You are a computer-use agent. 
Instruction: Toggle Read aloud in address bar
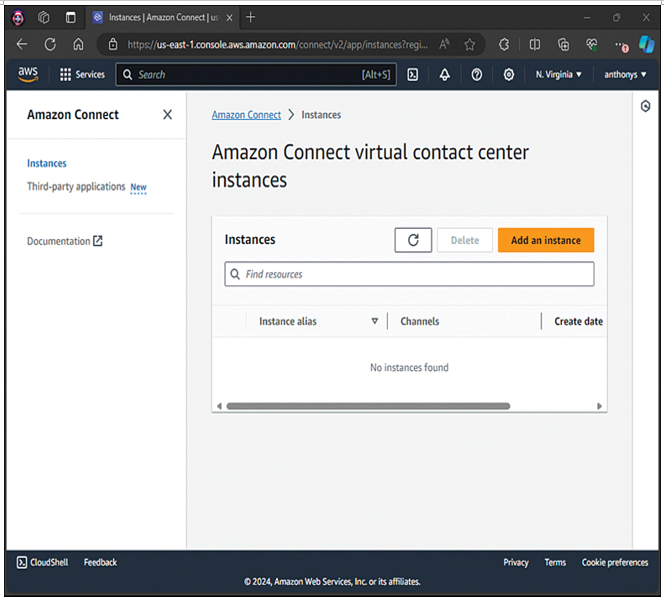[444, 44]
